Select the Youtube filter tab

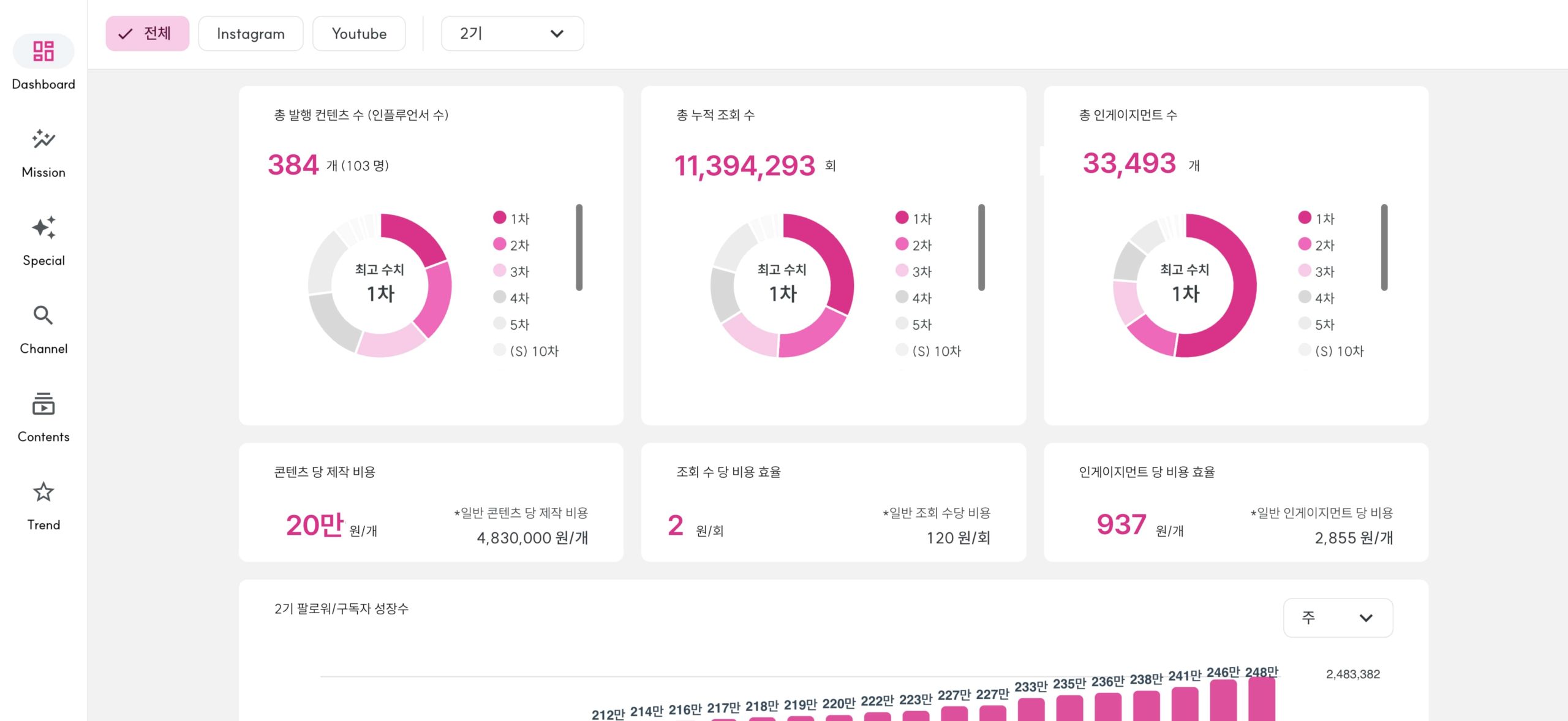click(359, 34)
